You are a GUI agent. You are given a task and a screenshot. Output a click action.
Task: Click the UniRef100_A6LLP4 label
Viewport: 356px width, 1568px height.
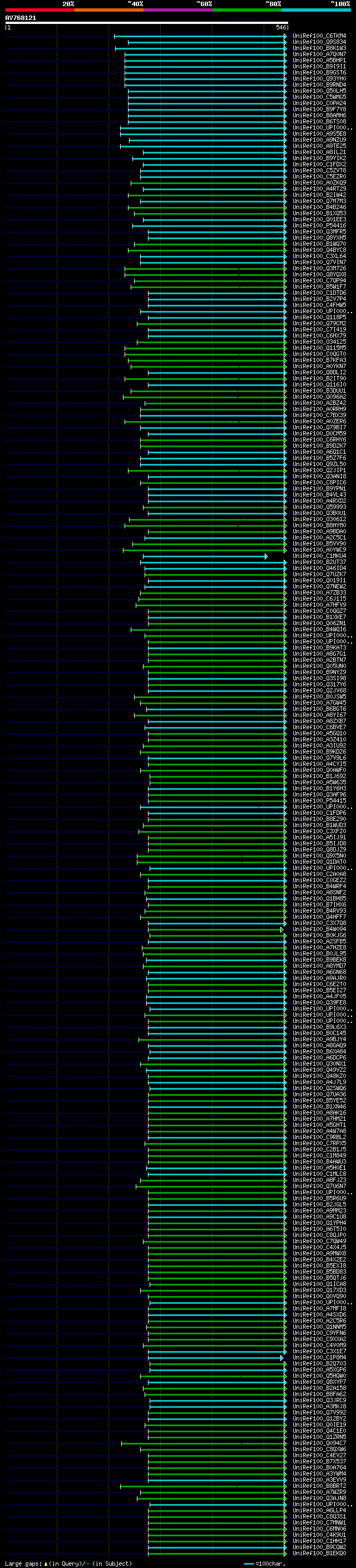319,1510
